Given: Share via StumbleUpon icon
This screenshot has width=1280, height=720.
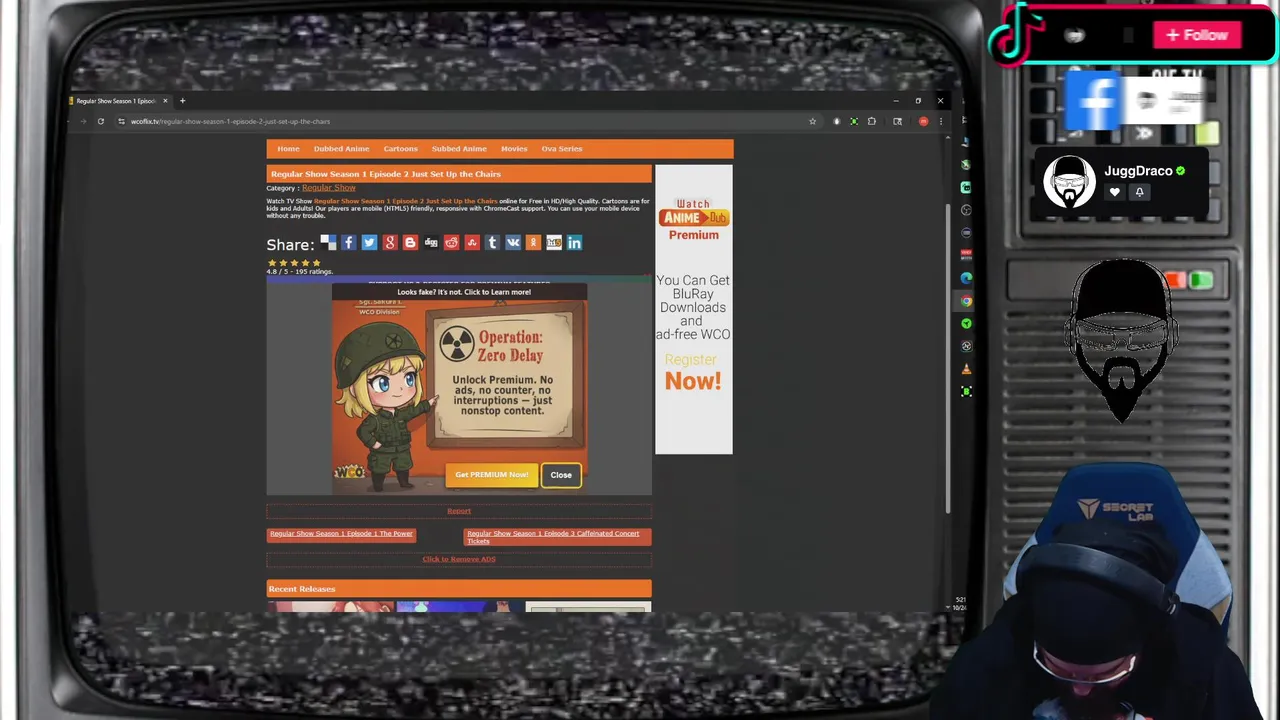Looking at the screenshot, I should pyautogui.click(x=472, y=243).
